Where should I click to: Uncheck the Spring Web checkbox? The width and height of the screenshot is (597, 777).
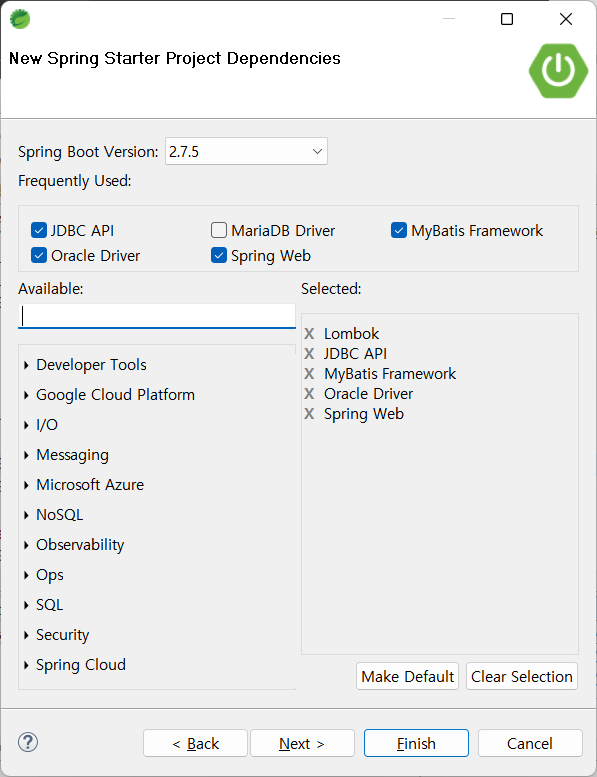[219, 255]
